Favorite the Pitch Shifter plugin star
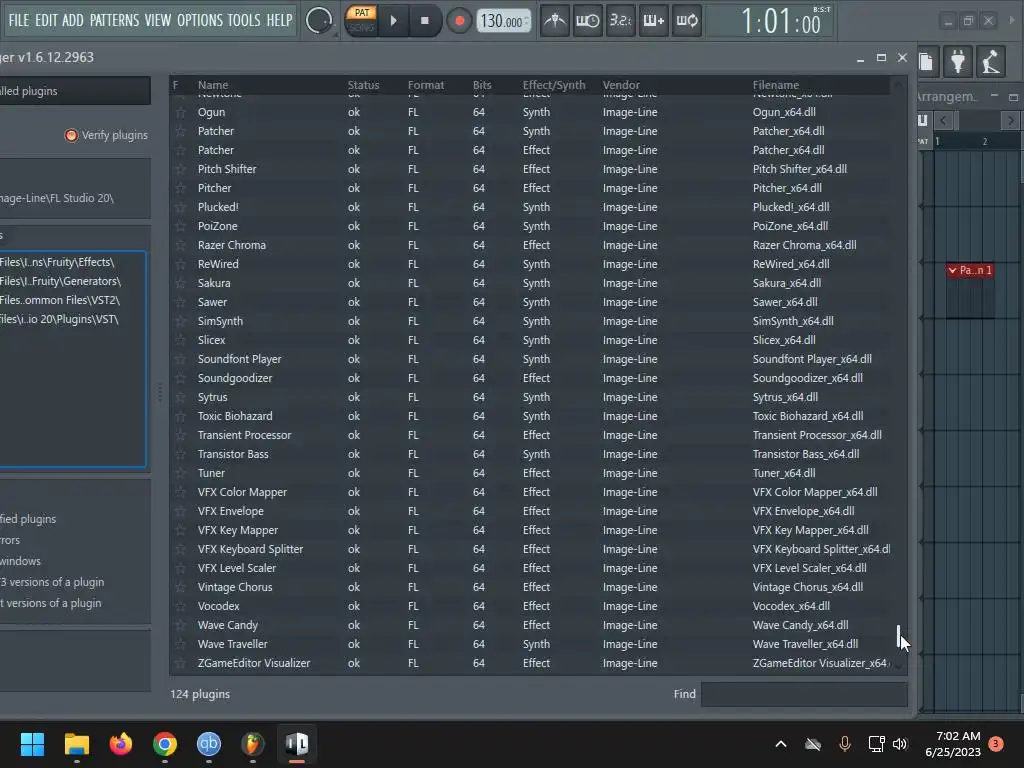Screen dimensions: 1024x768 [x=180, y=169]
